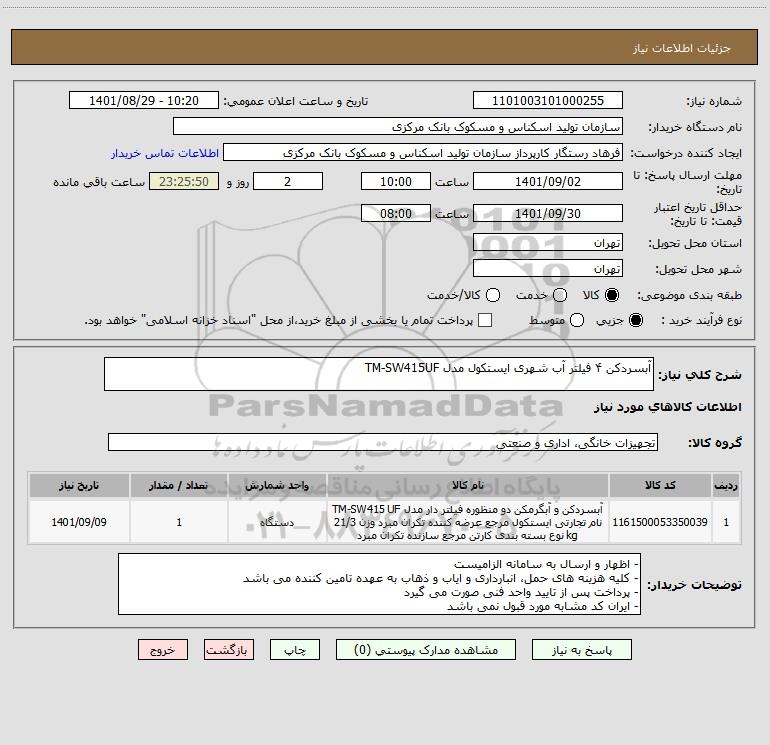Open the اطلاعات تماس خریدار link
The width and height of the screenshot is (770, 745).
(165, 153)
